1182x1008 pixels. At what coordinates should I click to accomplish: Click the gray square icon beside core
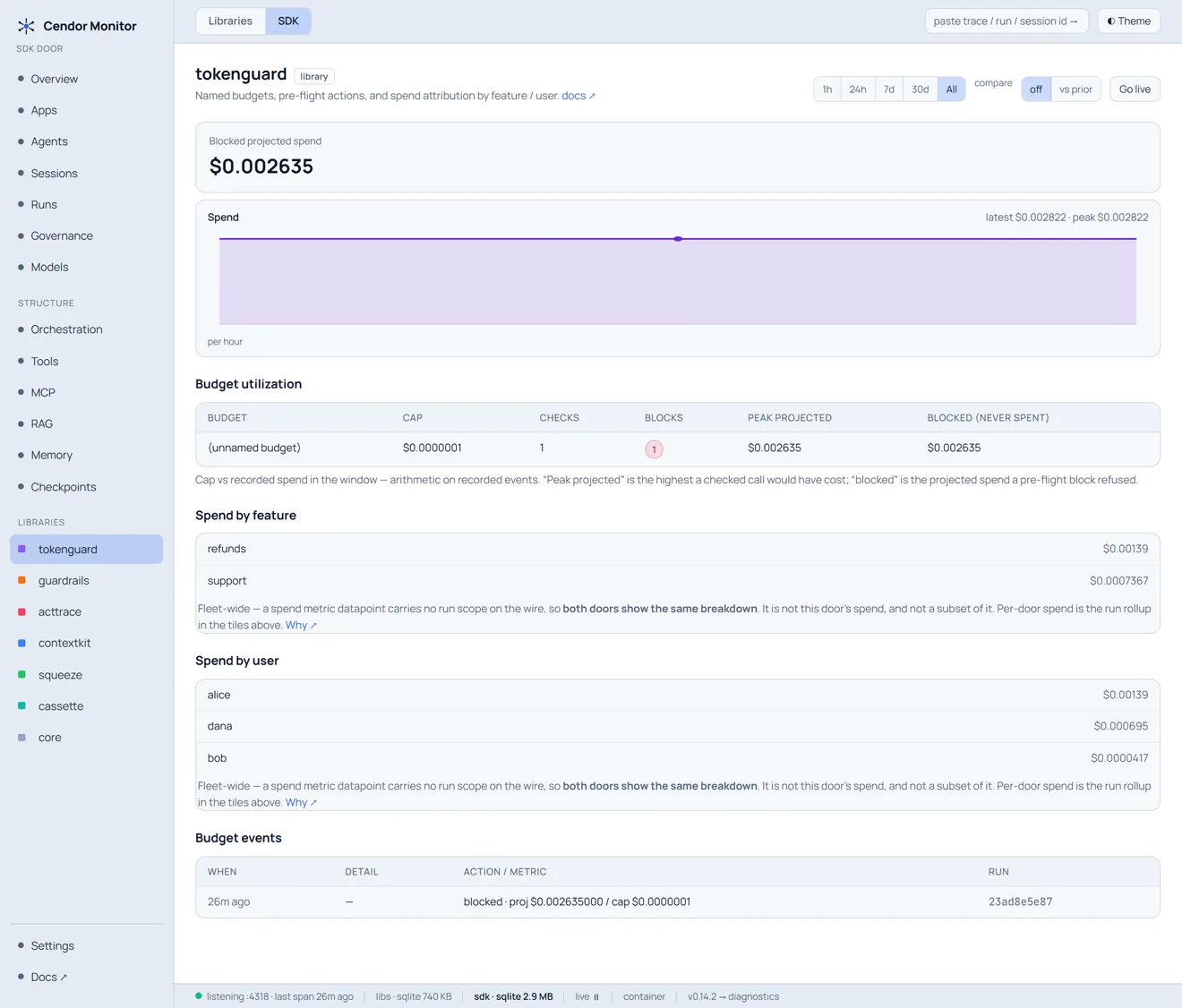coord(22,738)
